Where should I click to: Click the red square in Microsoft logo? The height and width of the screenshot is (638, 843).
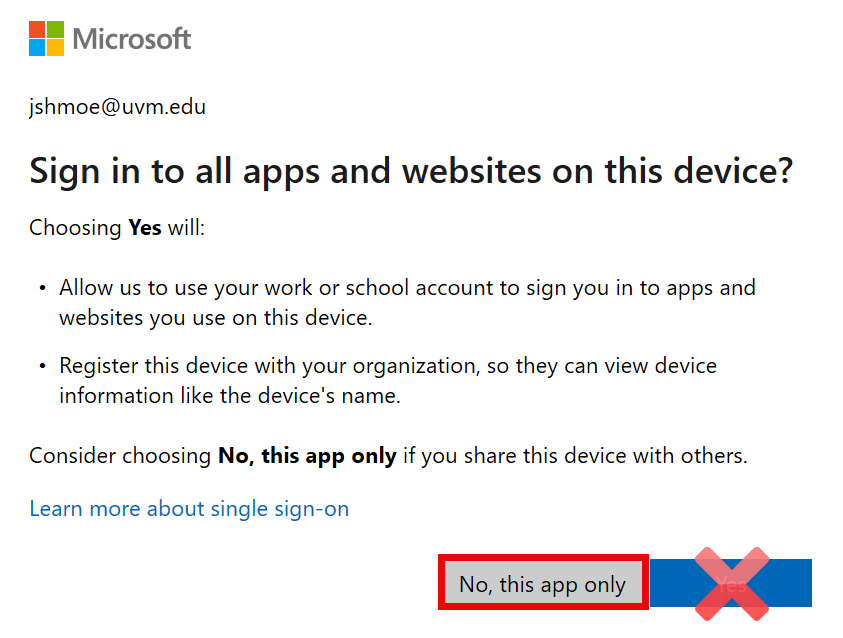point(37,30)
